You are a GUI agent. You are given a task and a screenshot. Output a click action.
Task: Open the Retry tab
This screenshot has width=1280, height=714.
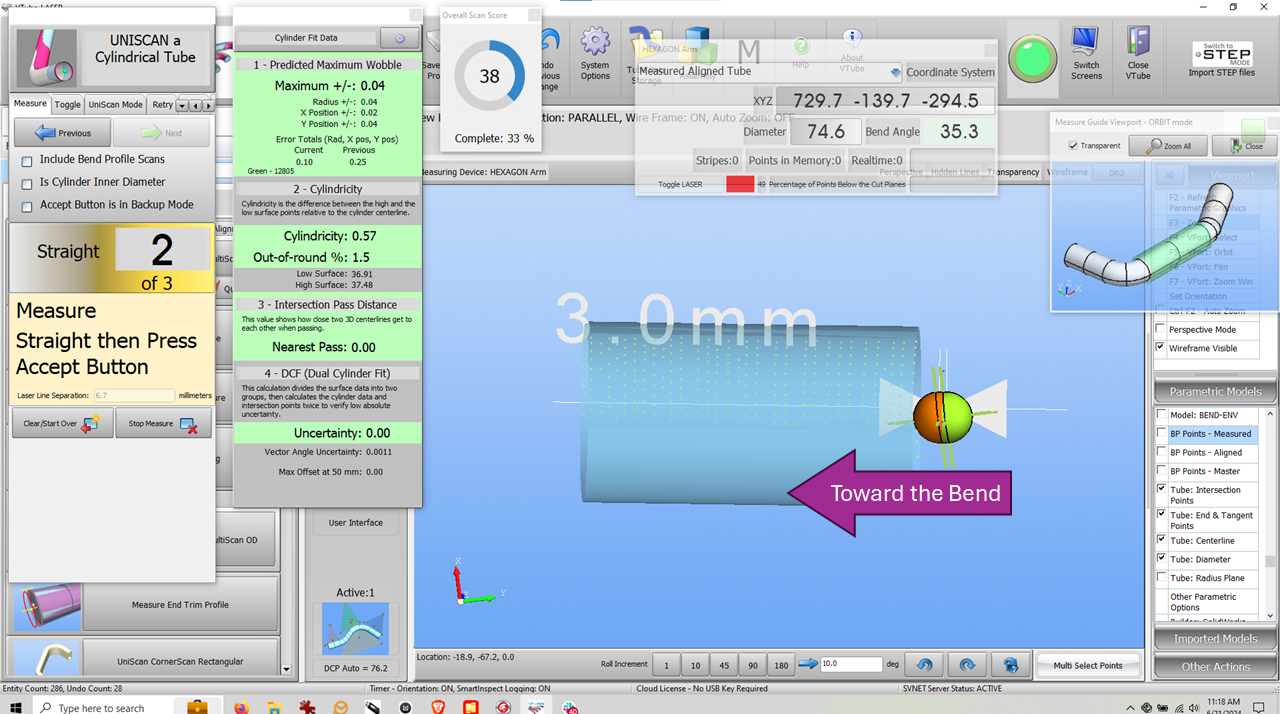point(161,104)
